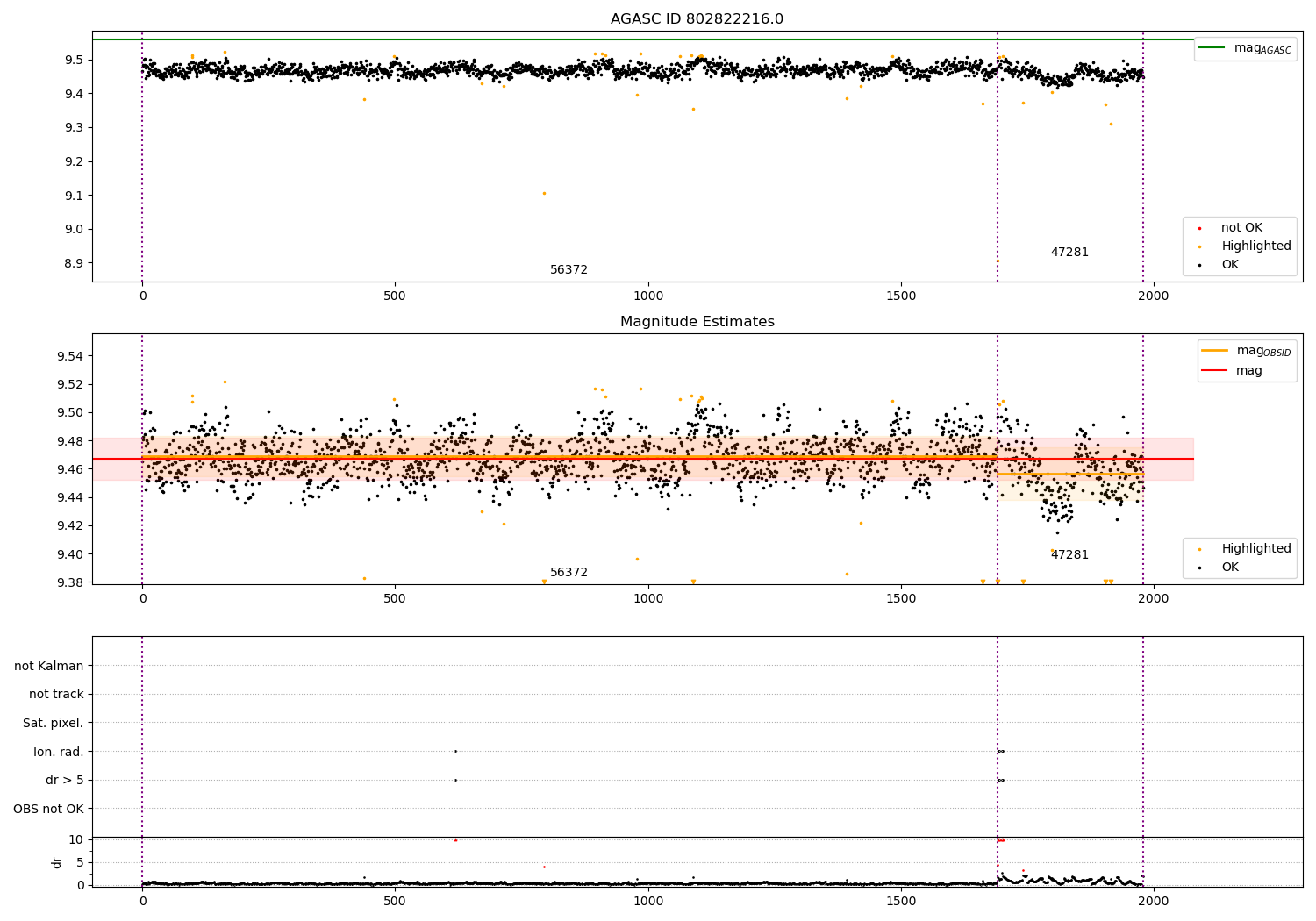1316x921 pixels.
Task: Click the 'Ion. rad.' axis label
Action: (x=59, y=752)
